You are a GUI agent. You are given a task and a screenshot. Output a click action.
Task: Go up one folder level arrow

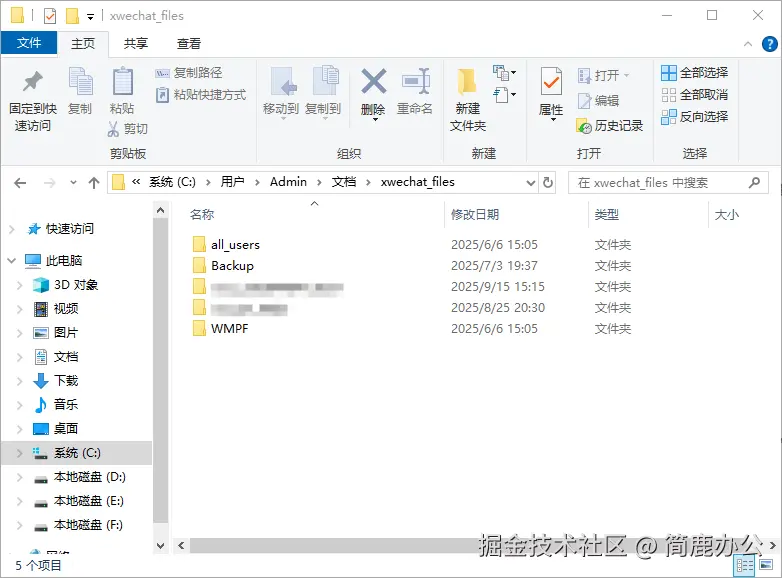pos(94,183)
